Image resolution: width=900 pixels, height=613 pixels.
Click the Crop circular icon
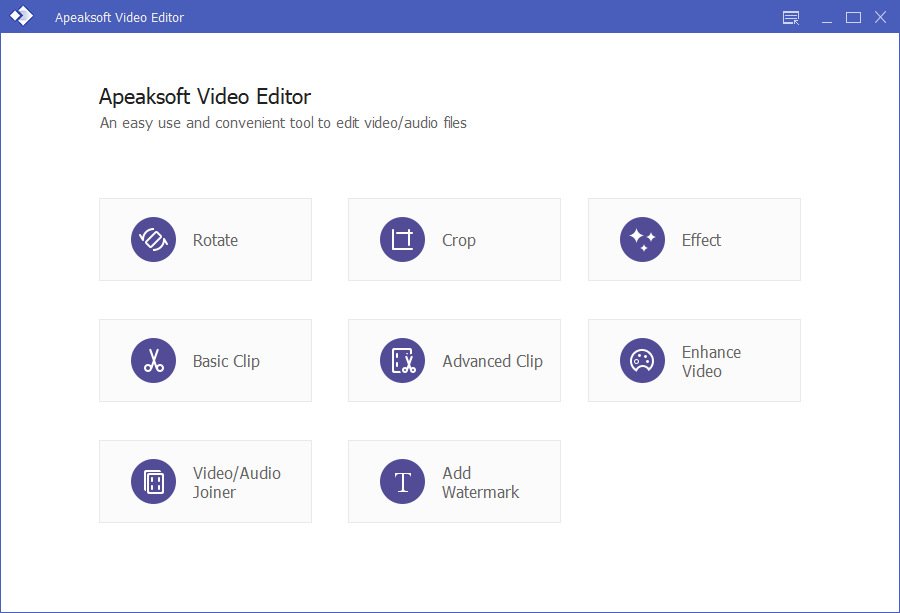pyautogui.click(x=402, y=239)
